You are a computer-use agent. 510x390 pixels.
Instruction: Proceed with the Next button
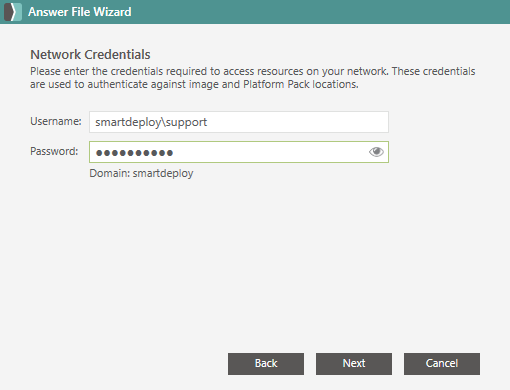pyautogui.click(x=354, y=364)
